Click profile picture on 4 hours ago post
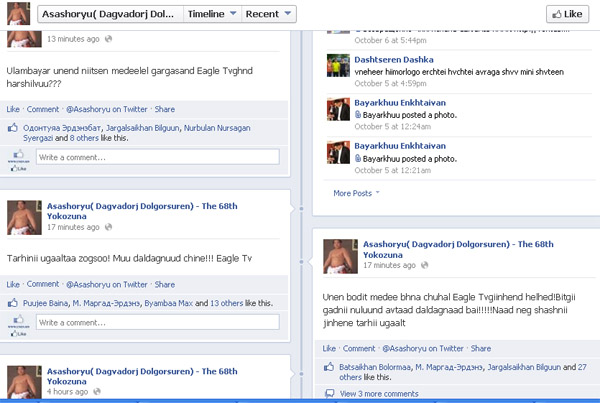The height and width of the screenshot is (403, 600). point(24,382)
